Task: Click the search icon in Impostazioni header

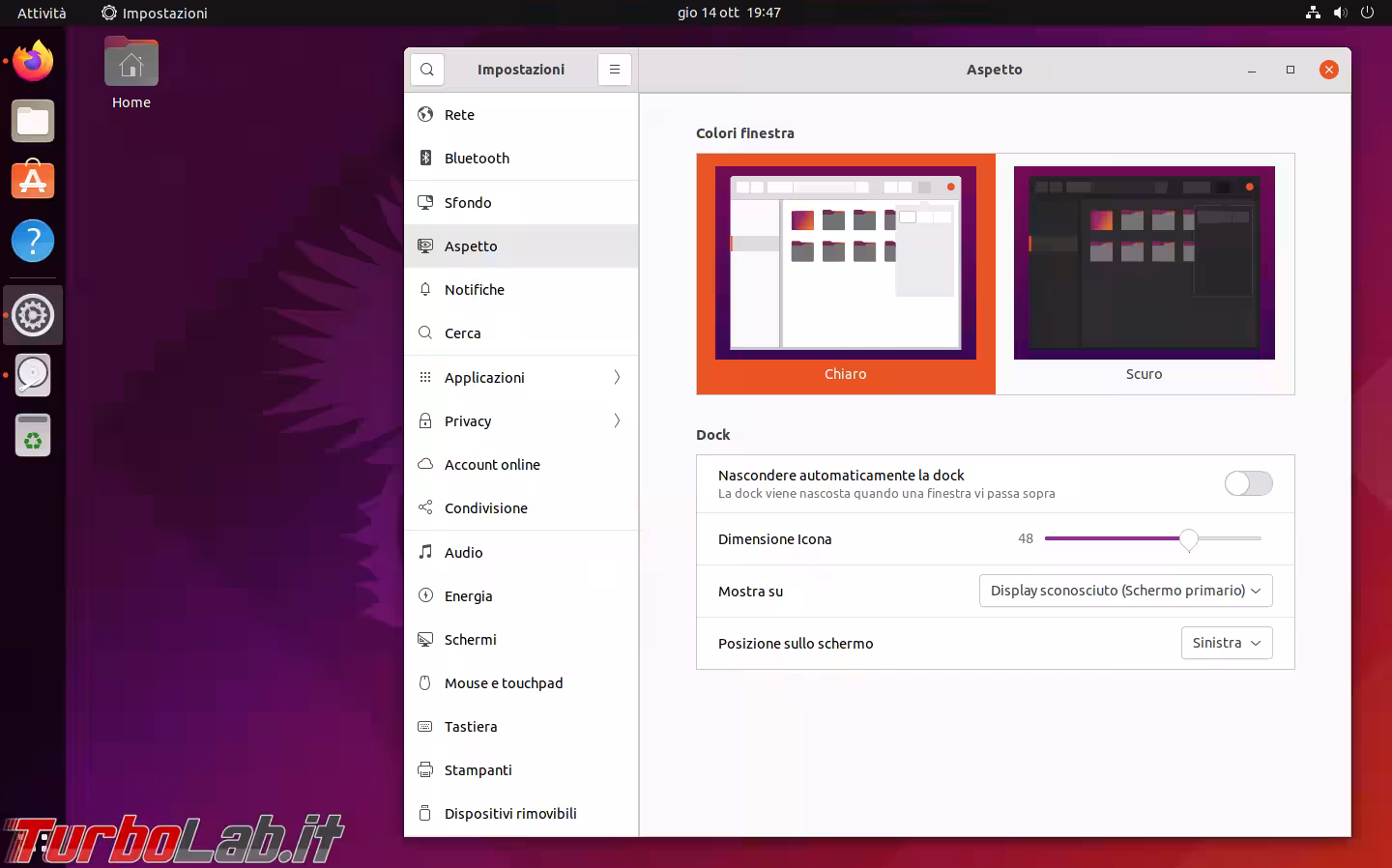Action: tap(427, 70)
